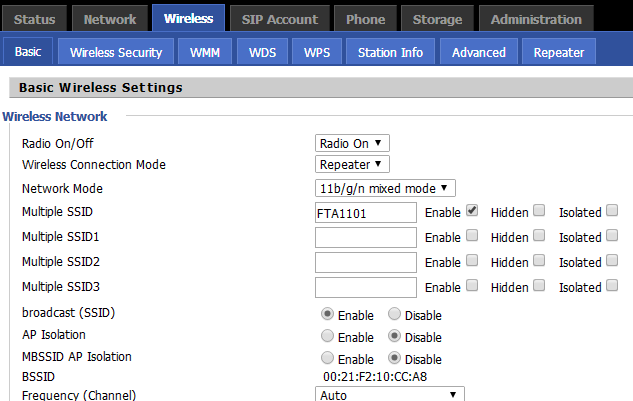Expand the Radio On/Off dropdown
This screenshot has height=401, width=633.
352,143
